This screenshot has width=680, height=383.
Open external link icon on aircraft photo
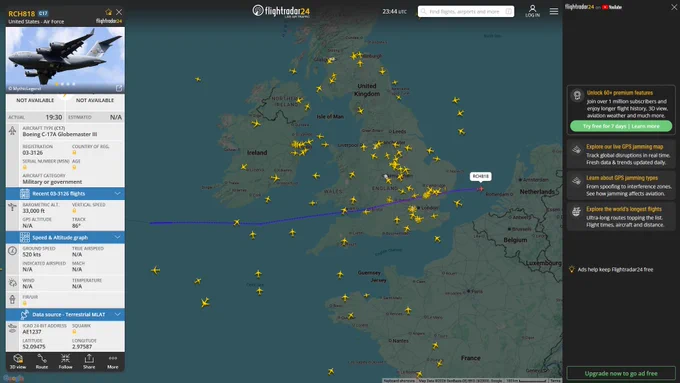(119, 88)
